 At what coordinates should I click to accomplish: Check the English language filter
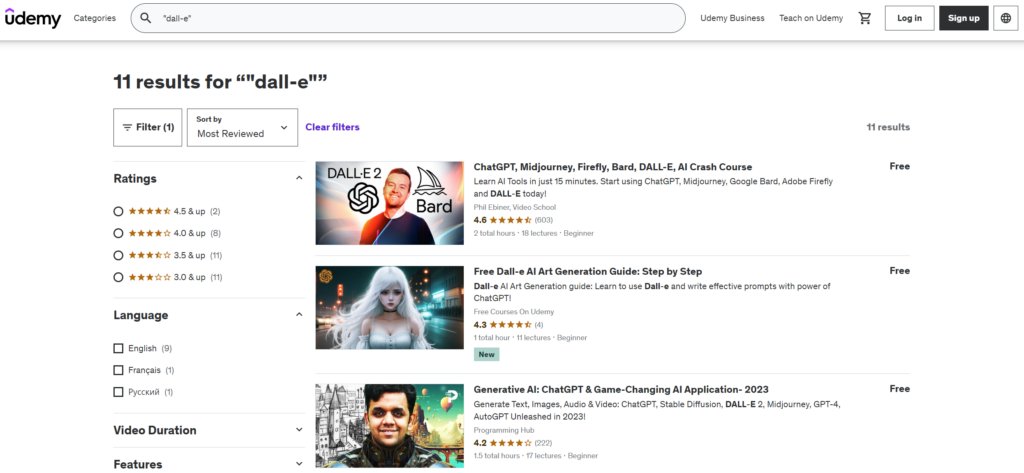(118, 348)
